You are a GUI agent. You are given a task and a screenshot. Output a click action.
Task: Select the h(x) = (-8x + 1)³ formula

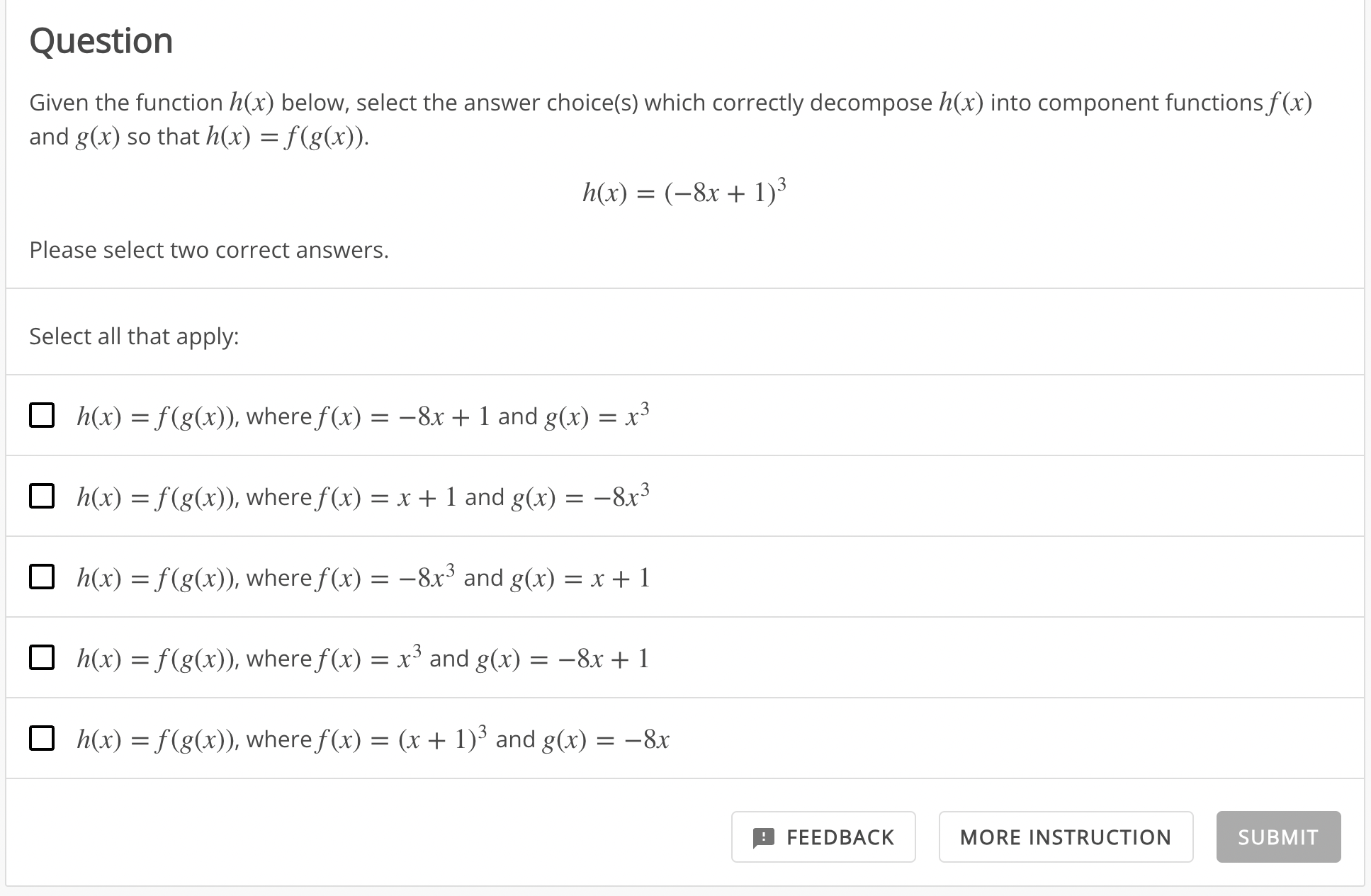click(x=684, y=190)
